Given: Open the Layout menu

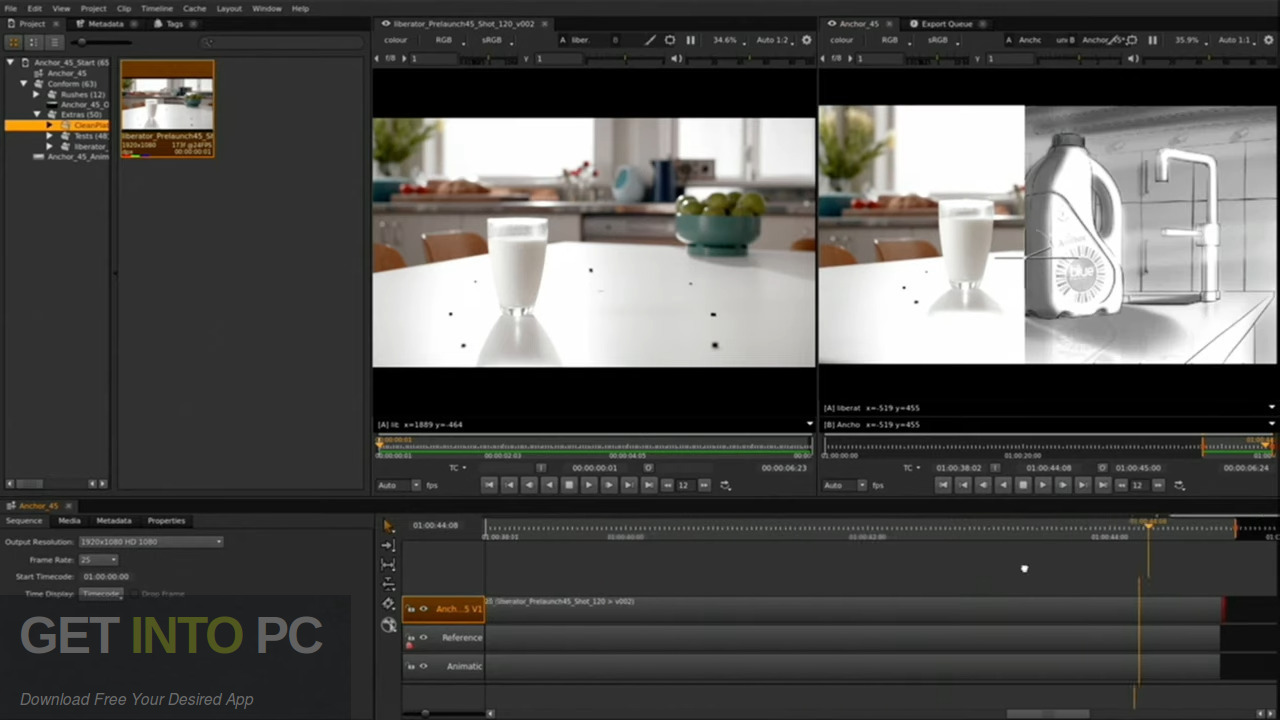Looking at the screenshot, I should coord(229,8).
